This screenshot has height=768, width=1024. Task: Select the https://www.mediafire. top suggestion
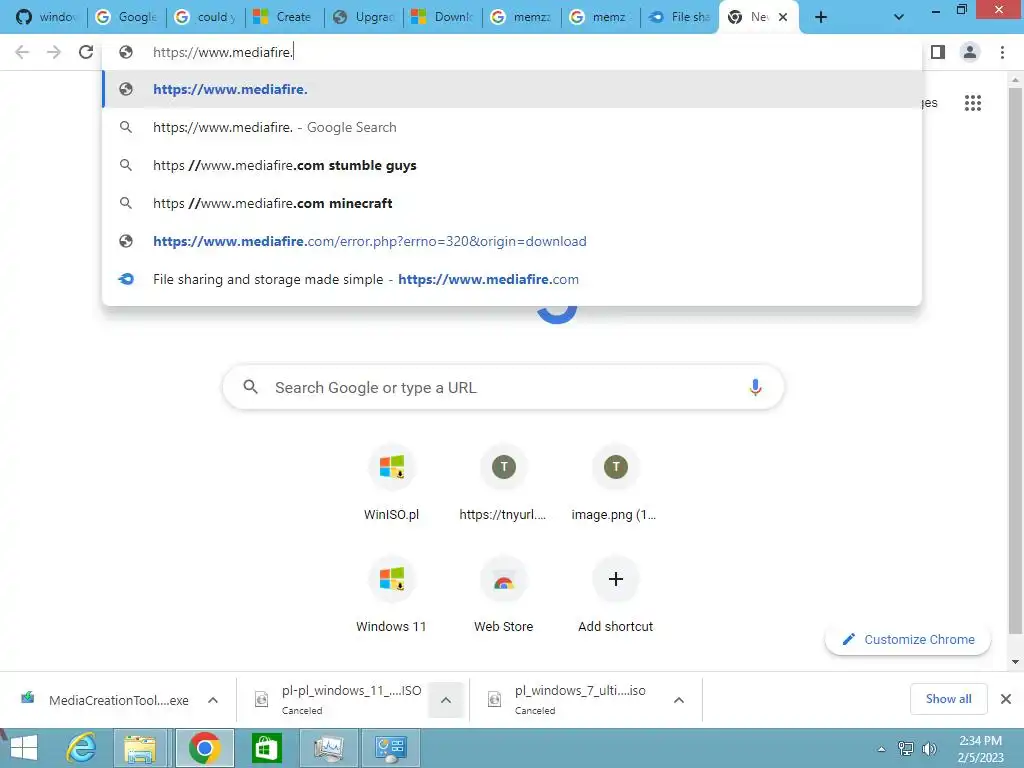[x=513, y=89]
